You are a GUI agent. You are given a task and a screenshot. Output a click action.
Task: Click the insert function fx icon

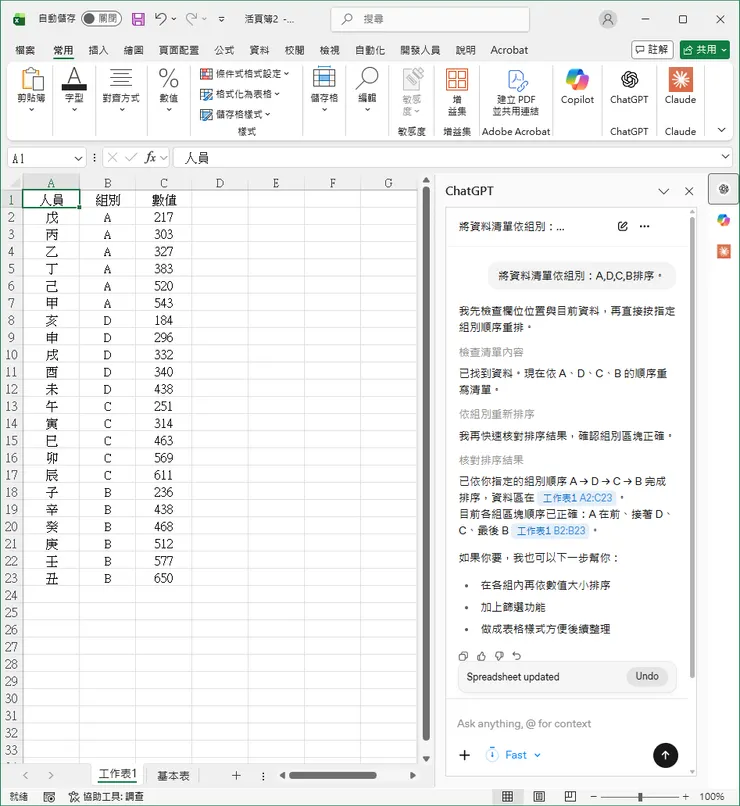[150, 157]
